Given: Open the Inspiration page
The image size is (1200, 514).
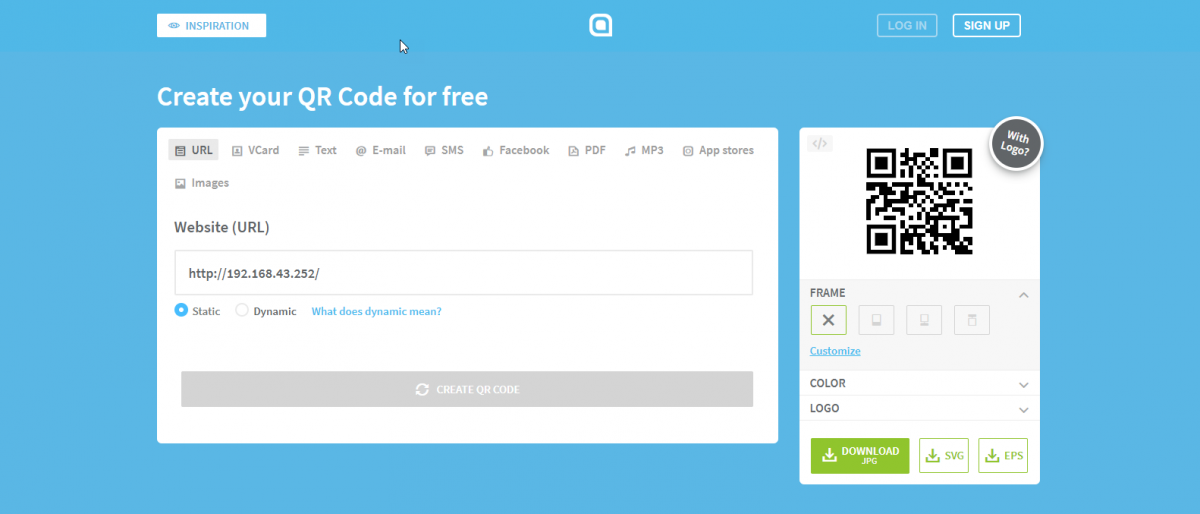Looking at the screenshot, I should [211, 26].
